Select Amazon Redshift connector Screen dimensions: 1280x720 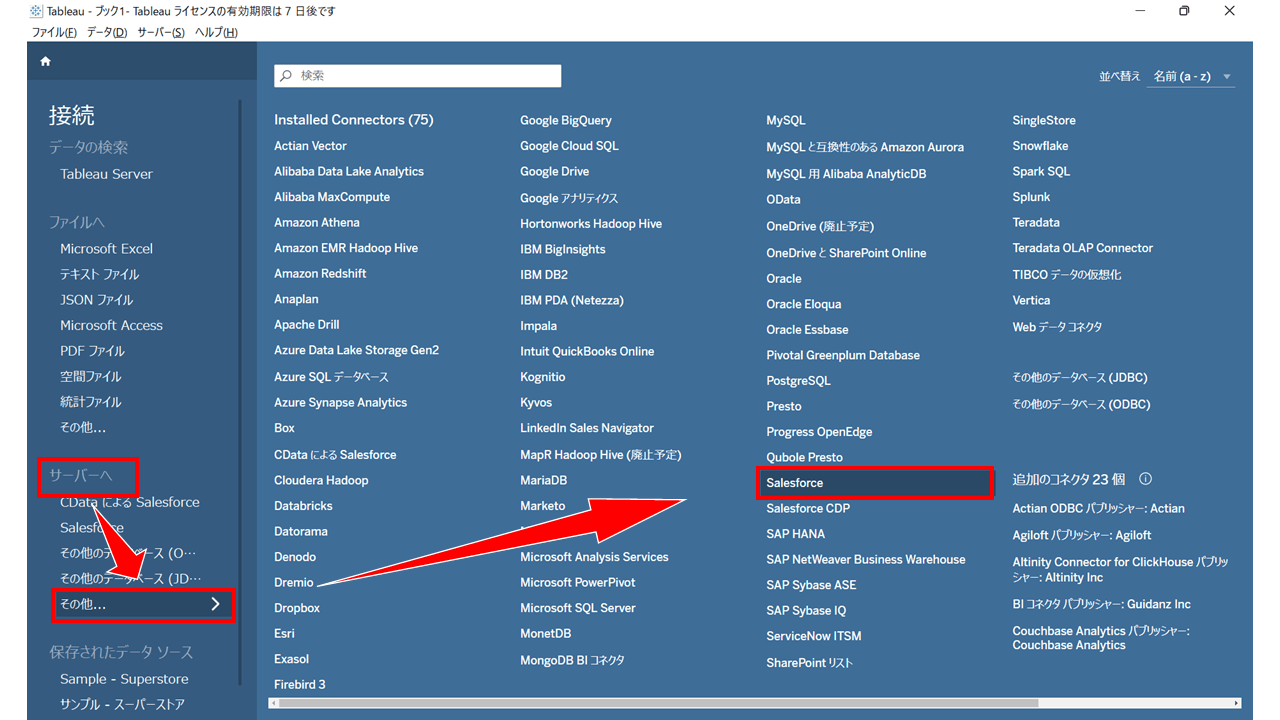(x=320, y=274)
